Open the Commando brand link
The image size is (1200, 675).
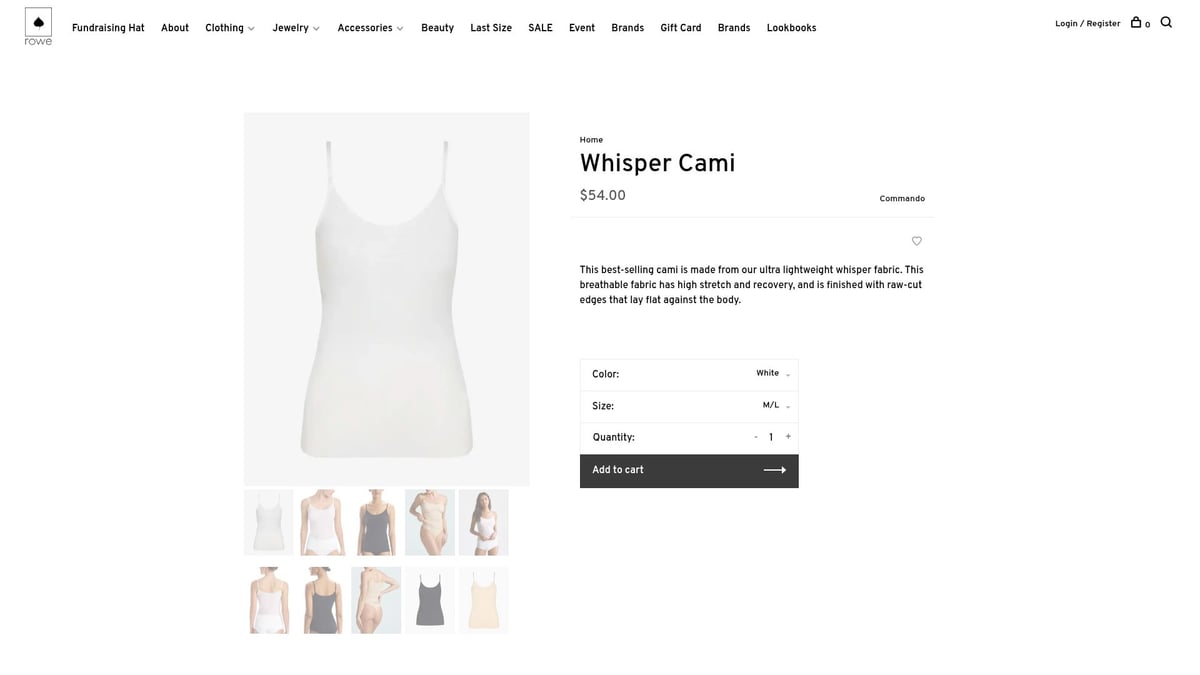click(902, 199)
